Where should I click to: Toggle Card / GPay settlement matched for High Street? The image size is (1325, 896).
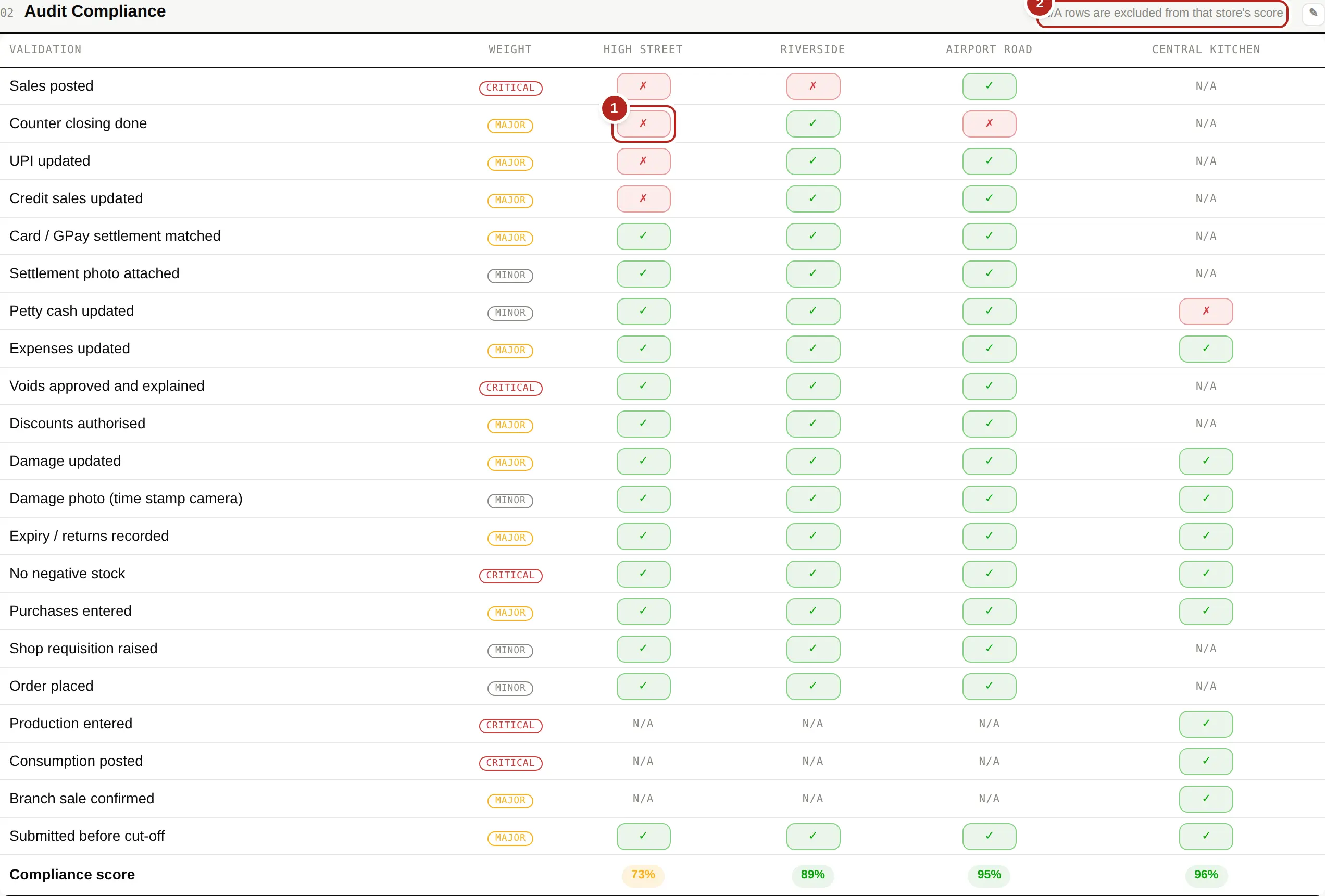pos(643,236)
